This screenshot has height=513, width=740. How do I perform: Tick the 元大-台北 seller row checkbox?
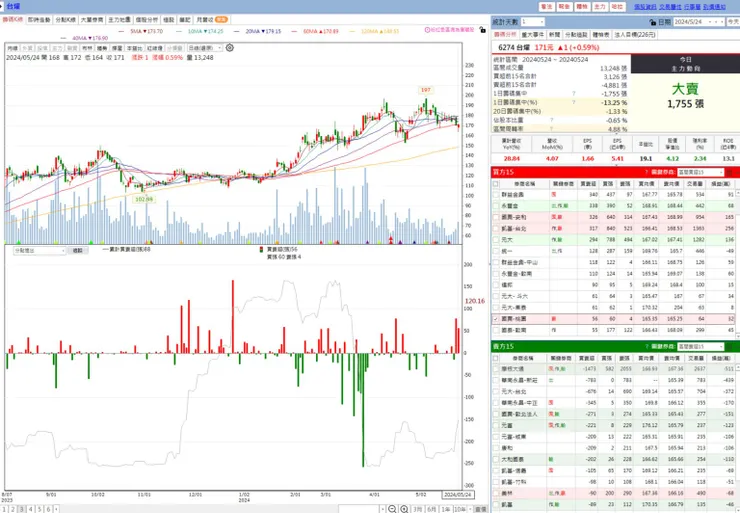click(496, 391)
